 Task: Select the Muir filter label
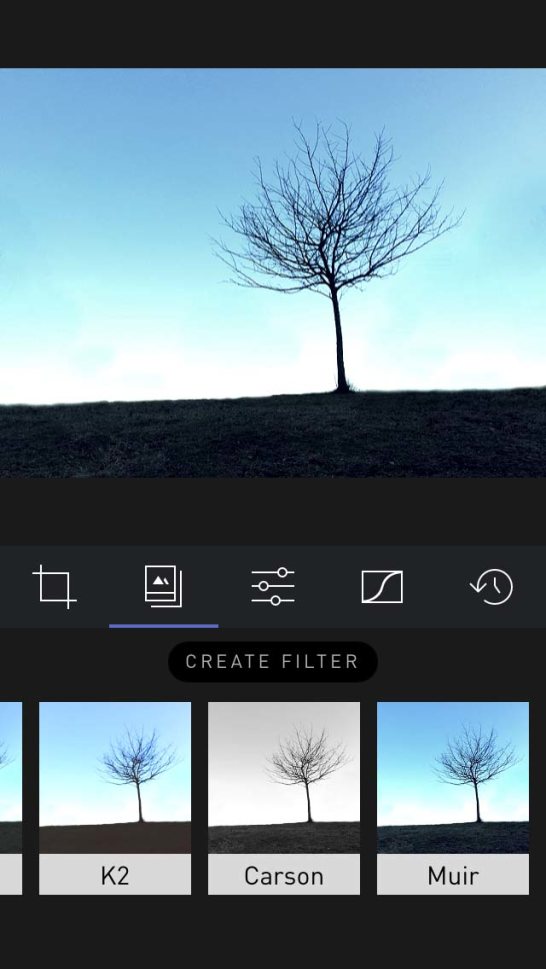coord(453,876)
